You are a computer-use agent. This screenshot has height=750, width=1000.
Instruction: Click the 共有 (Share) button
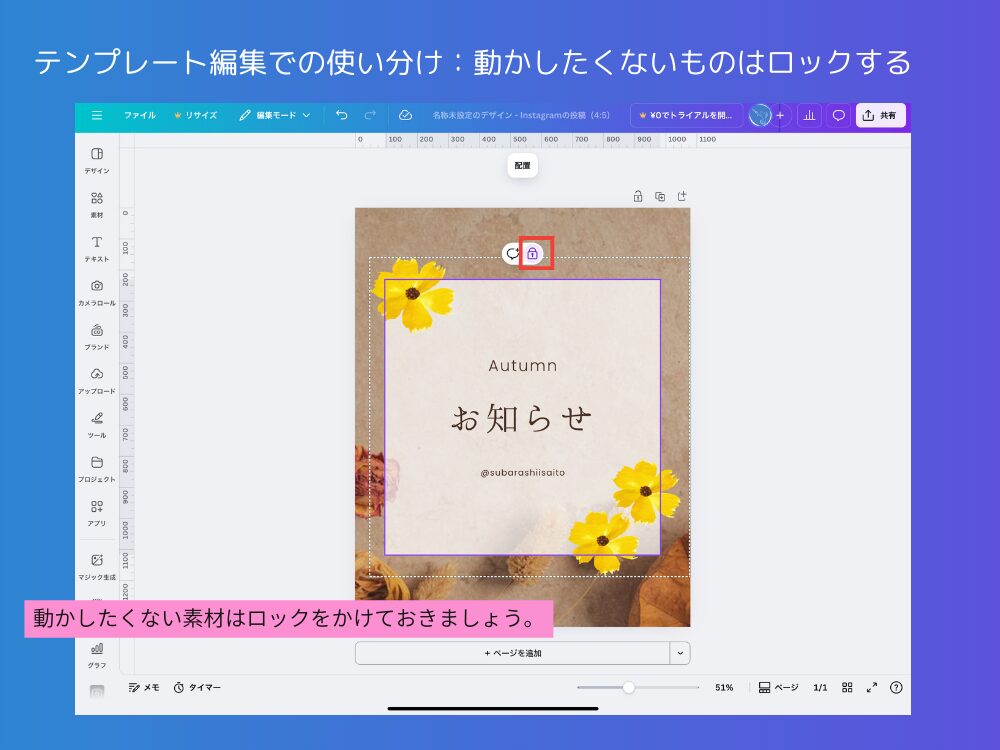881,115
